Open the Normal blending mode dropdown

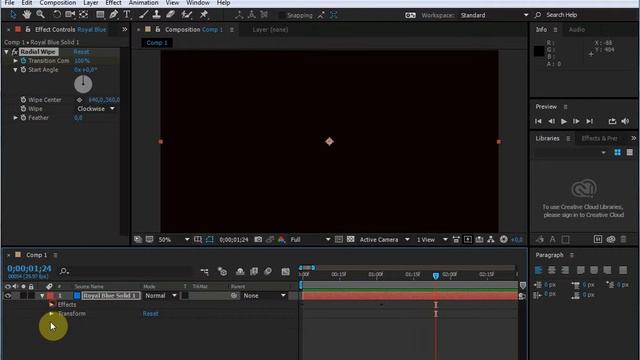(161, 296)
